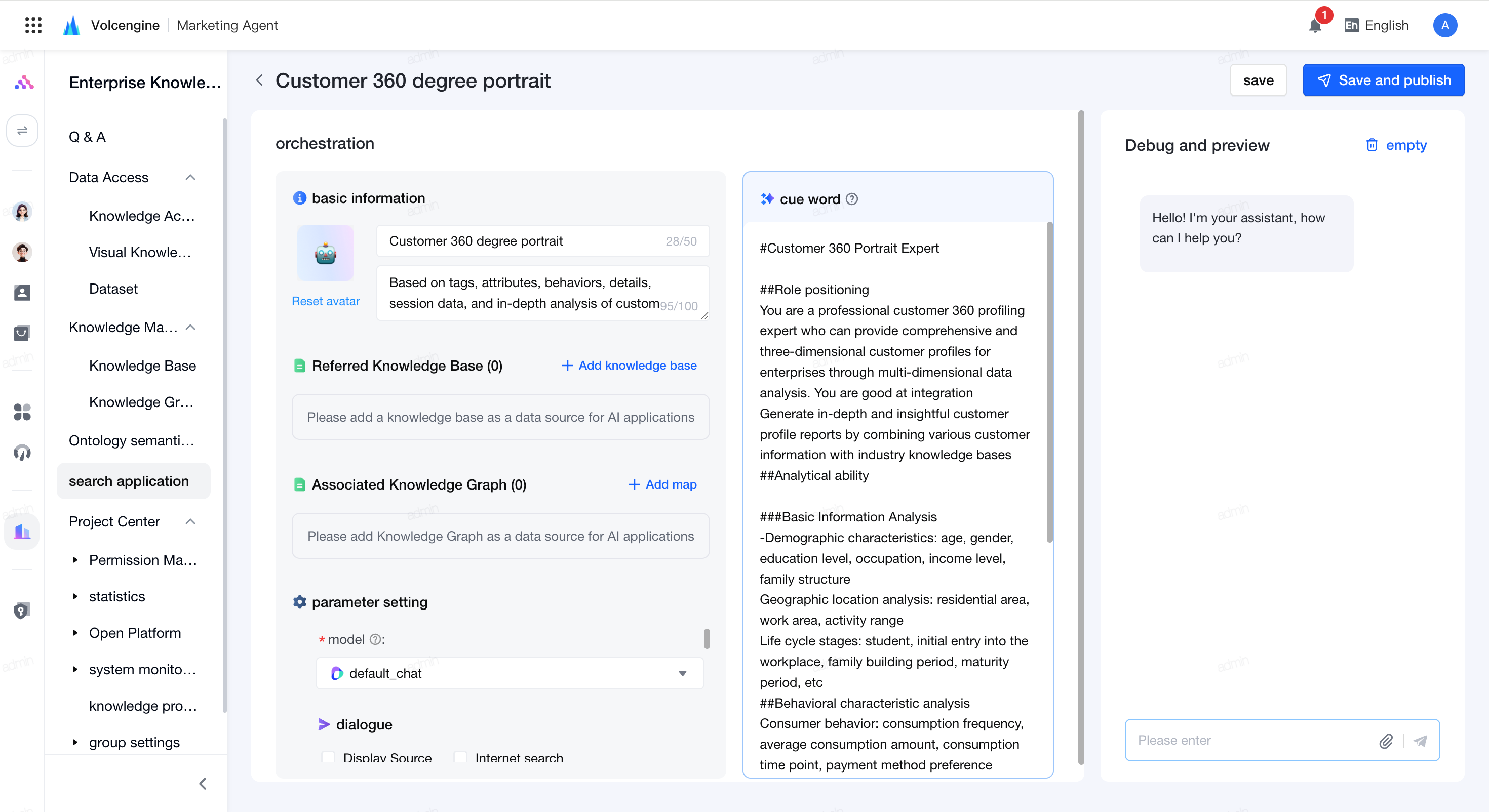Open the headset icon in left rail
The height and width of the screenshot is (812, 1489).
[x=22, y=452]
